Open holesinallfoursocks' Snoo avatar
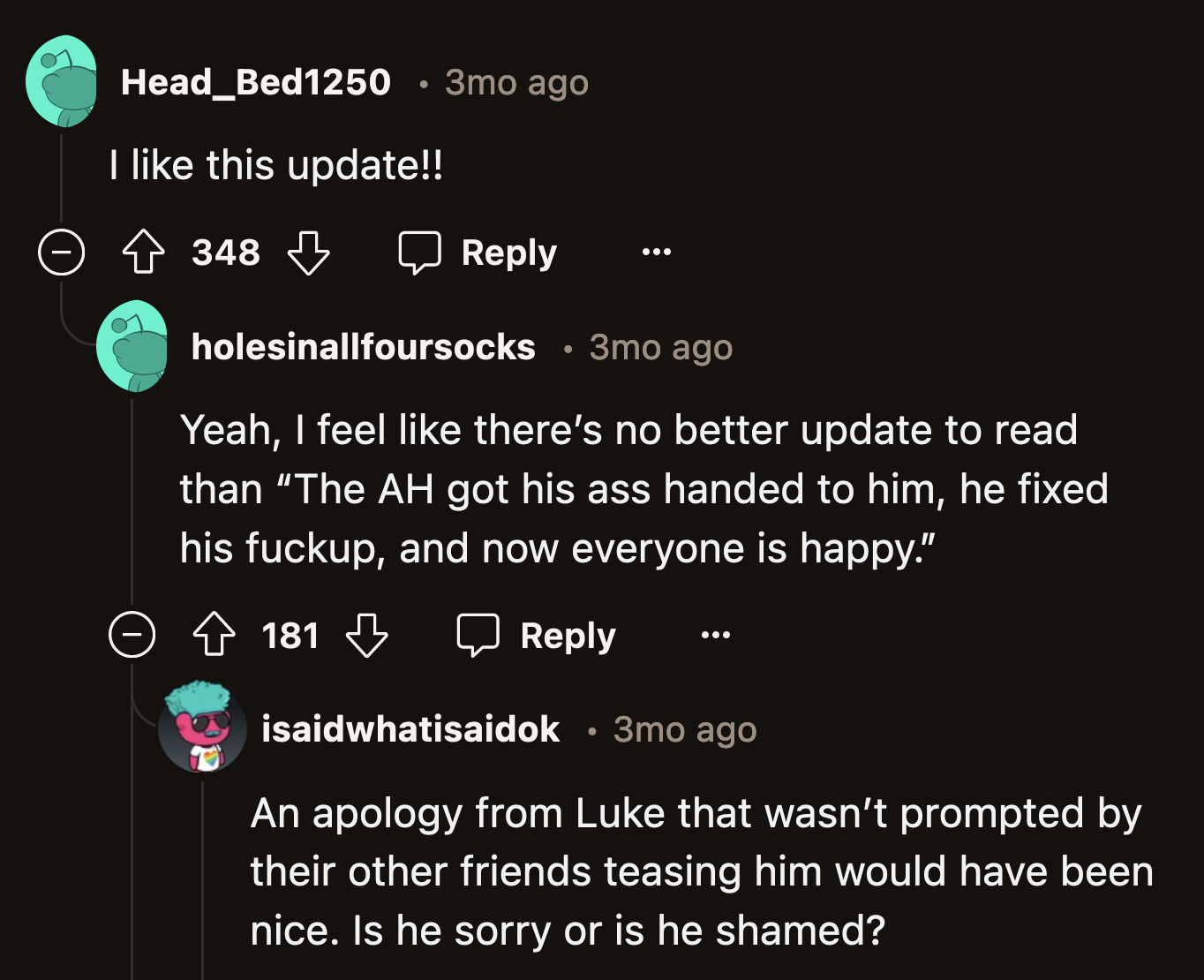This screenshot has width=1204, height=980. [133, 348]
